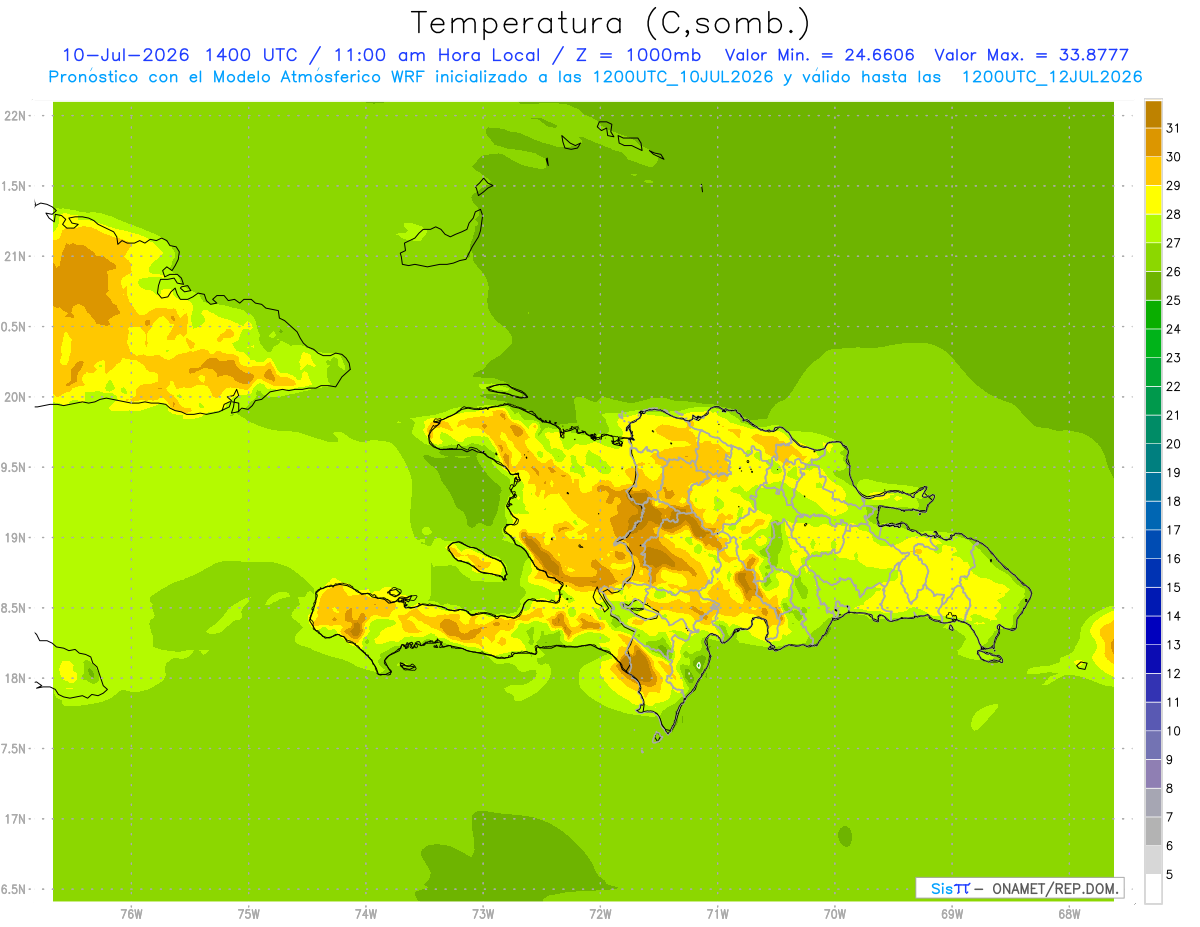The height and width of the screenshot is (927, 1200).
Task: Click the 'Valor Max. = 33.8777' readout
Action: click(1031, 55)
